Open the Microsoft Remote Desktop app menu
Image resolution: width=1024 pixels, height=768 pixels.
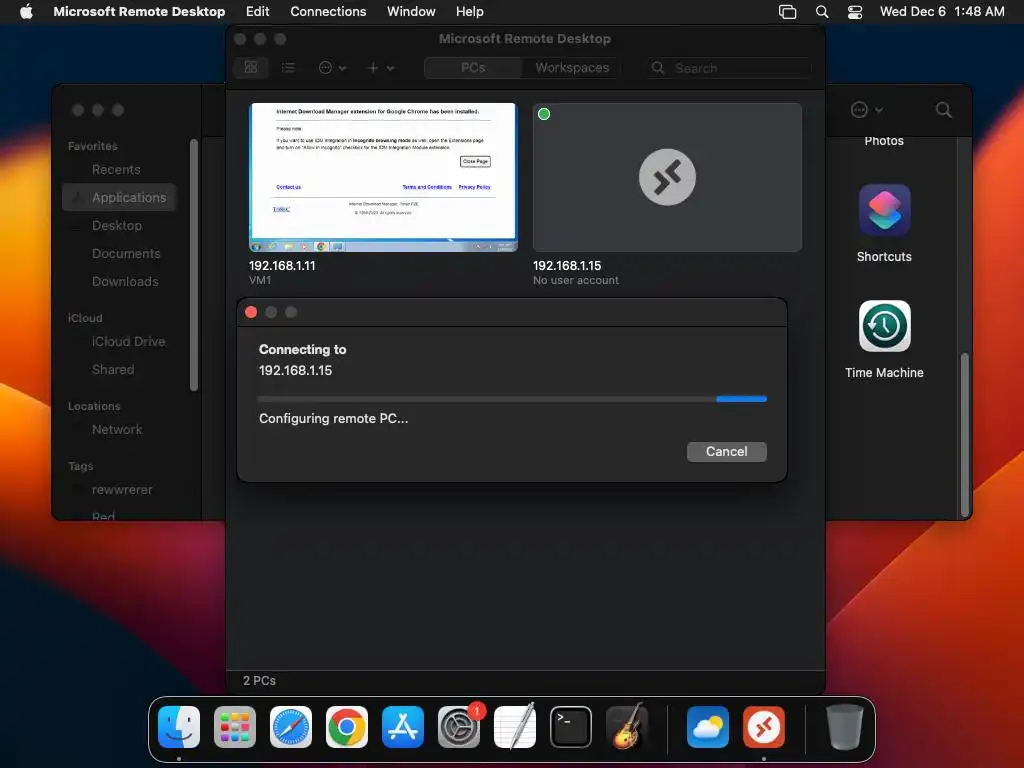[x=139, y=11]
